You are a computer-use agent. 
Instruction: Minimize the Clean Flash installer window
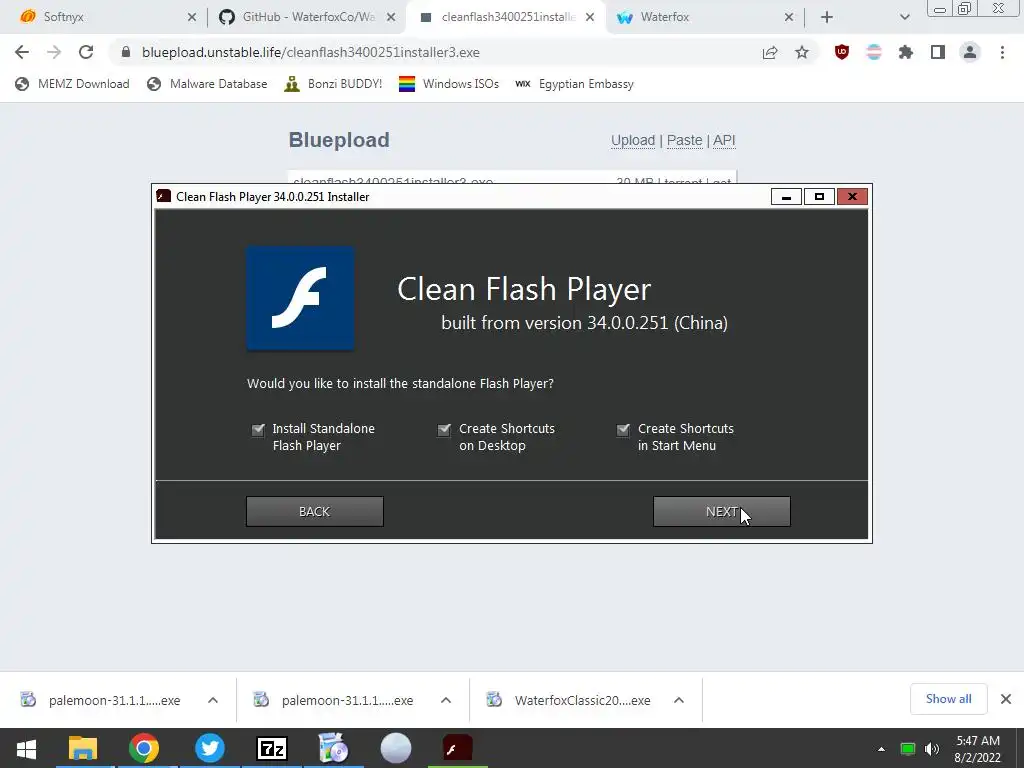(786, 197)
